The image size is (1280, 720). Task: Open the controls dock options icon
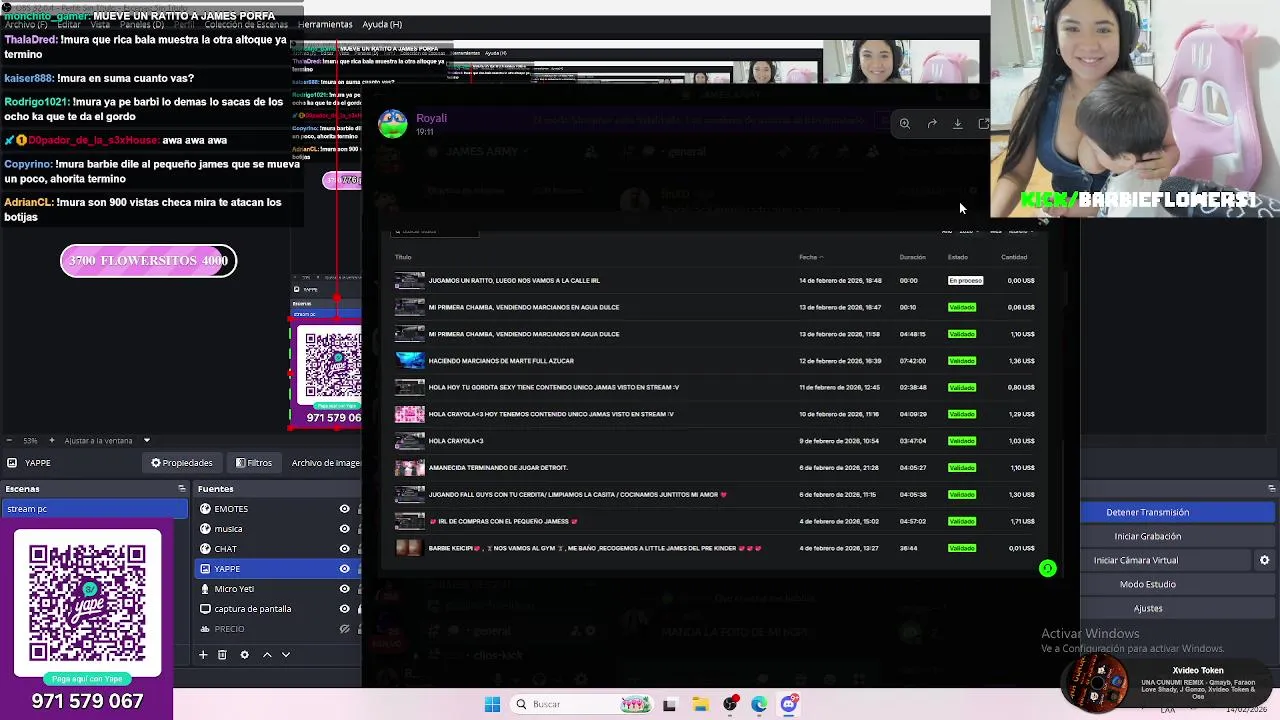pyautogui.click(x=1271, y=489)
